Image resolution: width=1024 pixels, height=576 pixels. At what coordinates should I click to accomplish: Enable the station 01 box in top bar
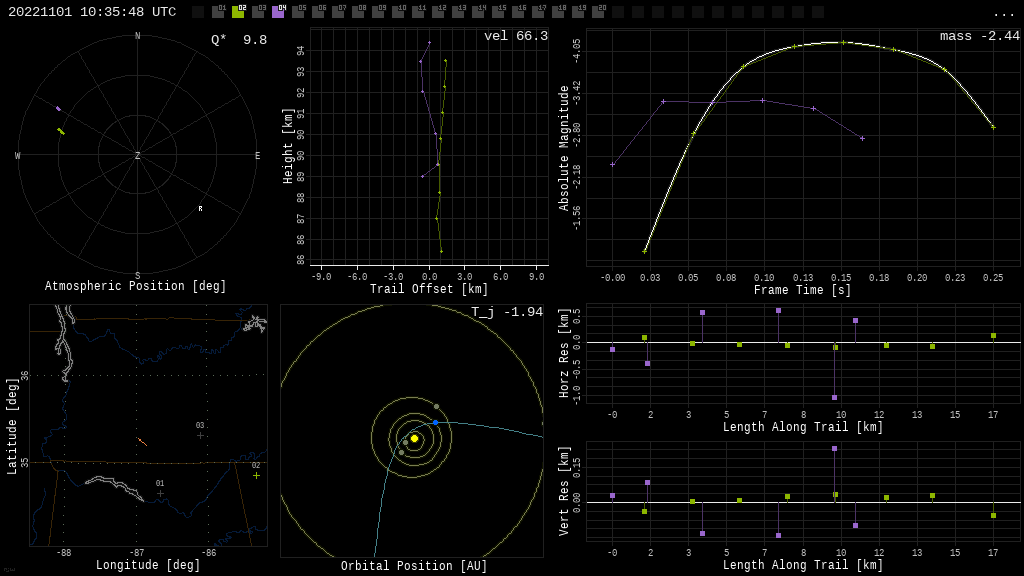[x=218, y=12]
